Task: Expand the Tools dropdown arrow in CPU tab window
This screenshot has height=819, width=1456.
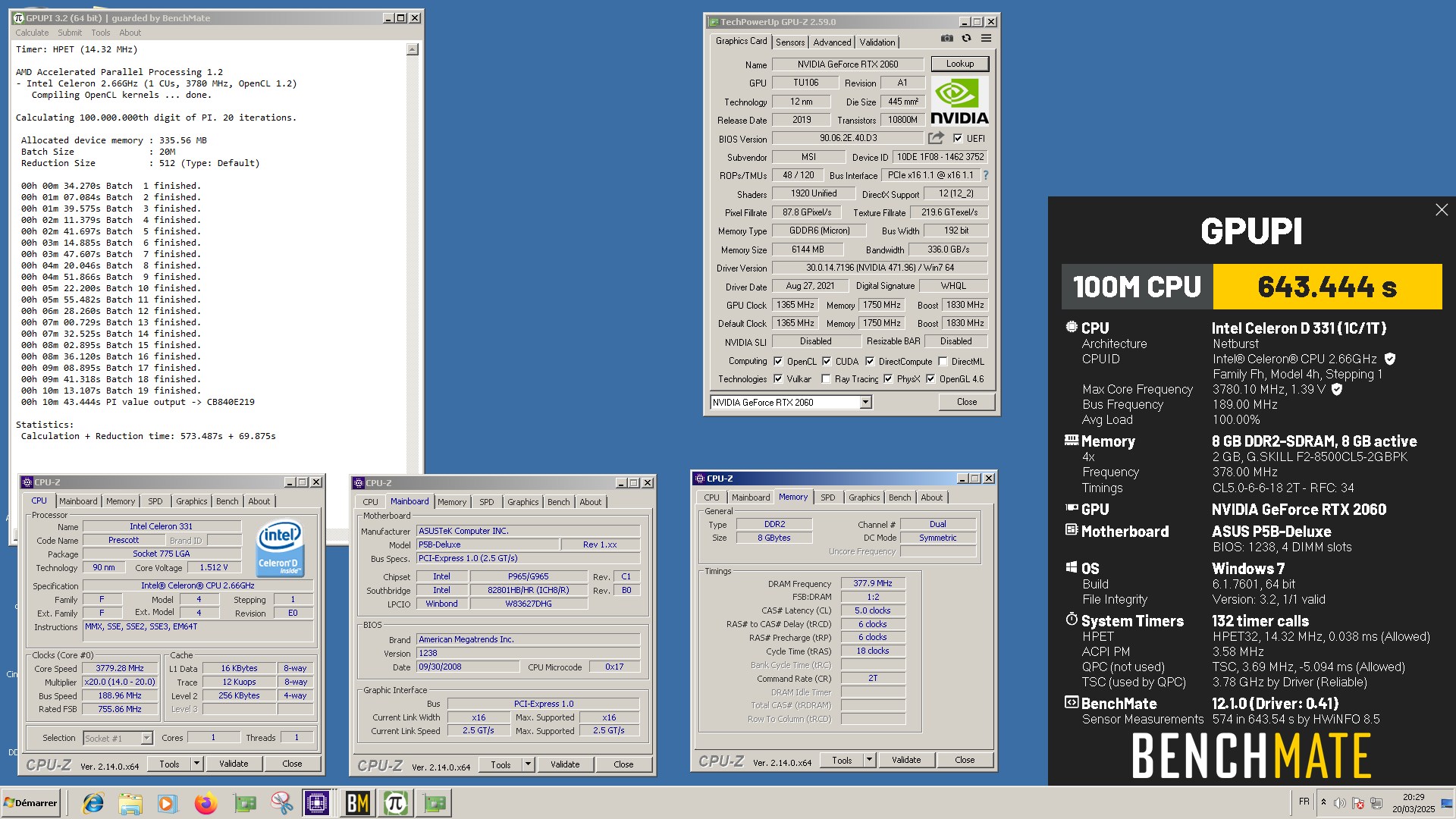Action: pyautogui.click(x=196, y=764)
